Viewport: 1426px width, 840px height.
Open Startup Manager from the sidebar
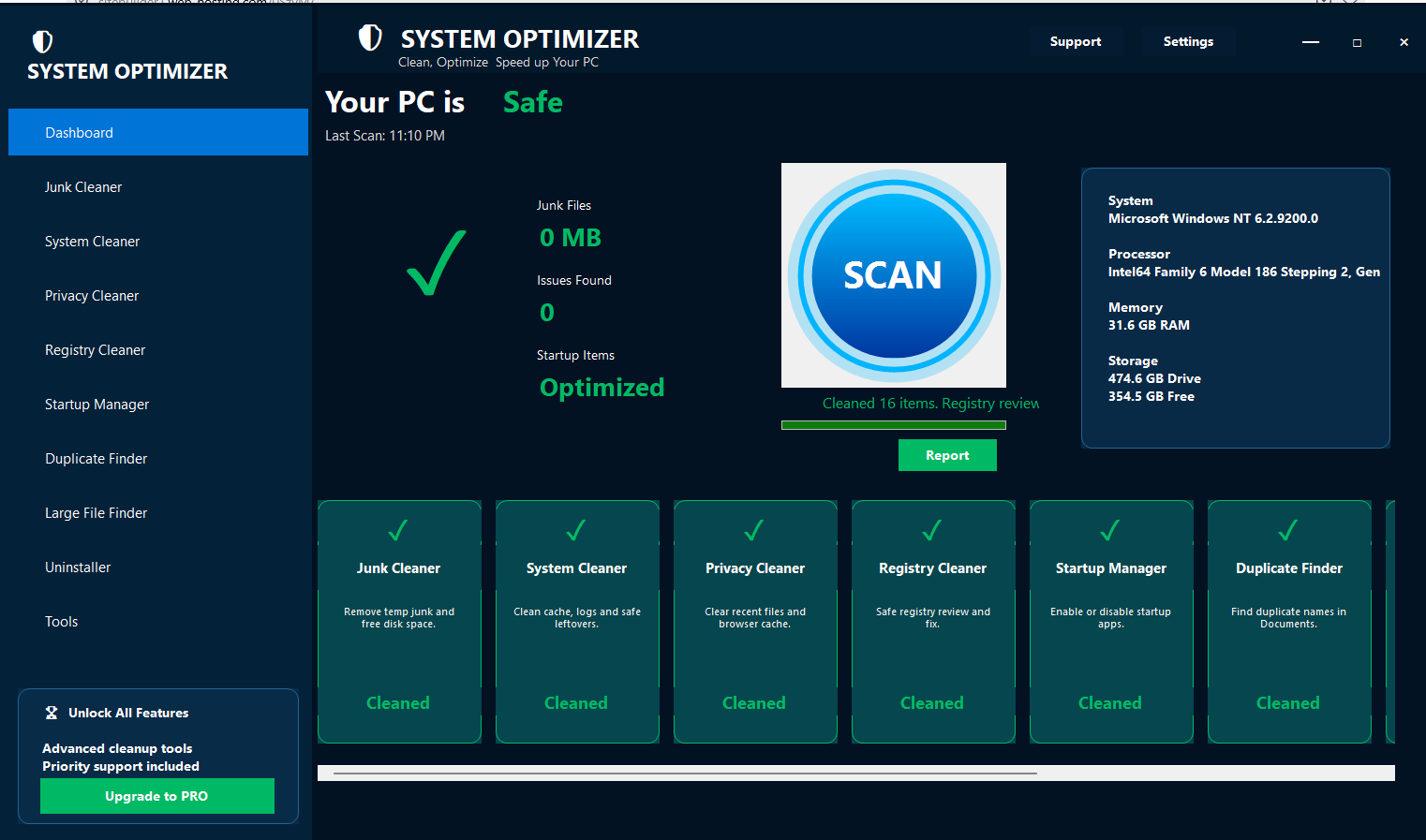coord(158,405)
